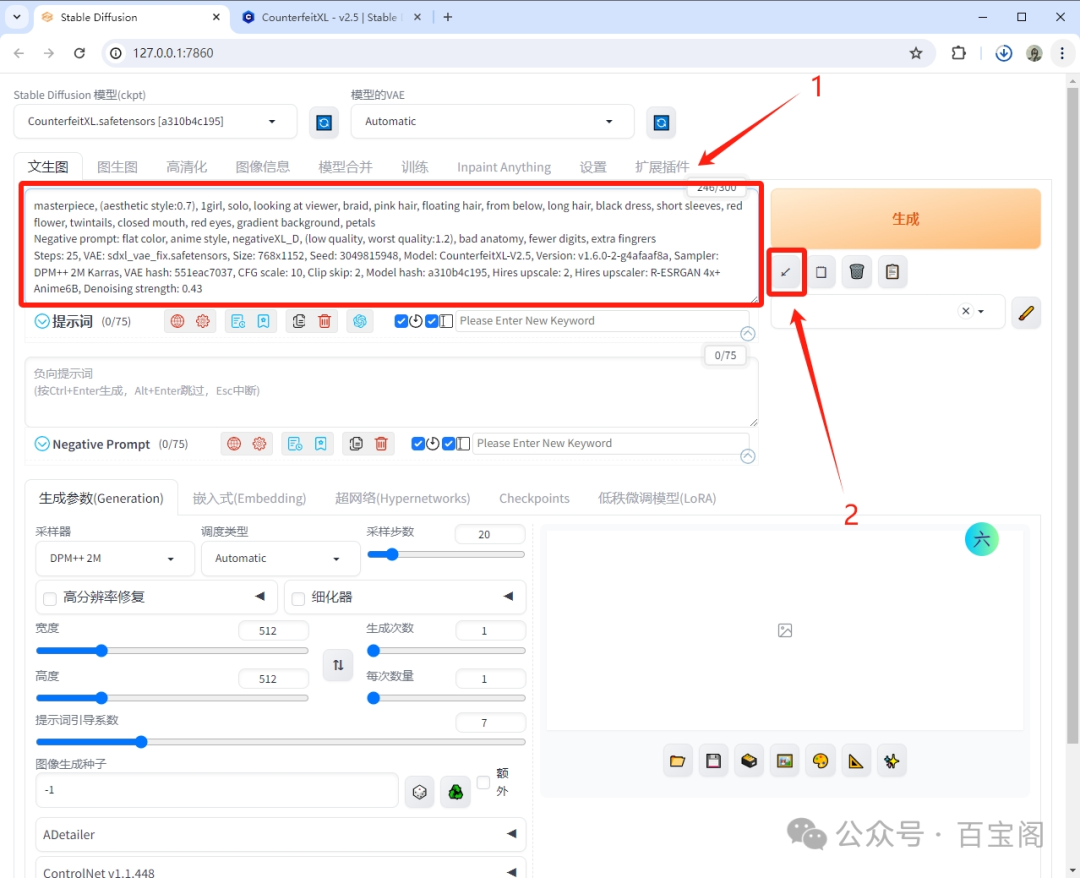
Task: Expand the 高分辨率修复 panel triangle
Action: coord(260,596)
